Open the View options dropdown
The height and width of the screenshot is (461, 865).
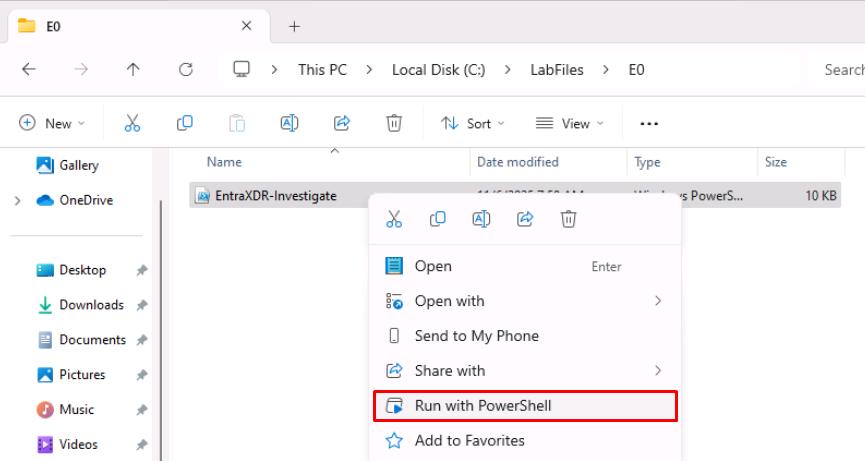(570, 123)
